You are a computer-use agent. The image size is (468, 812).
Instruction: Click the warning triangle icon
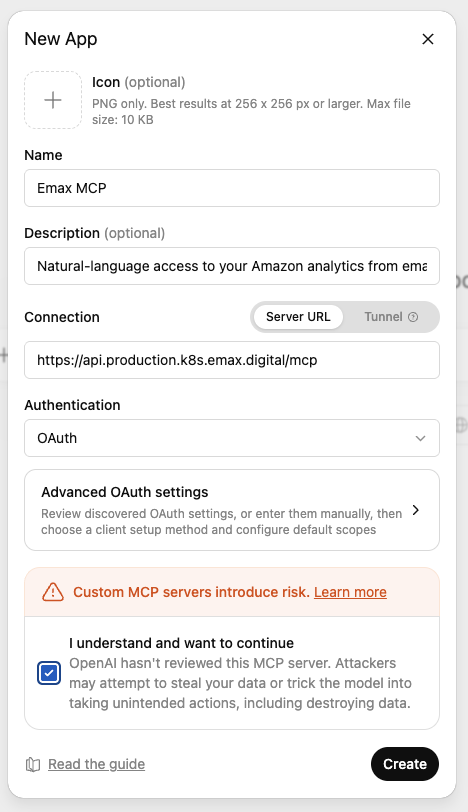coord(53,592)
